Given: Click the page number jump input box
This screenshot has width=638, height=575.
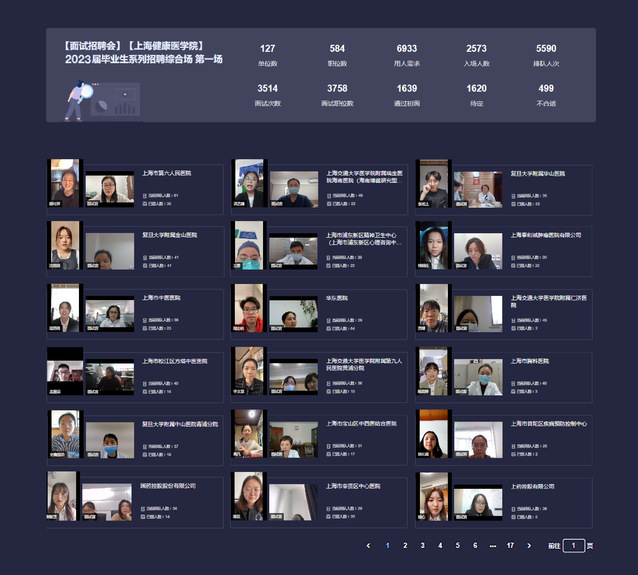Looking at the screenshot, I should pos(574,546).
